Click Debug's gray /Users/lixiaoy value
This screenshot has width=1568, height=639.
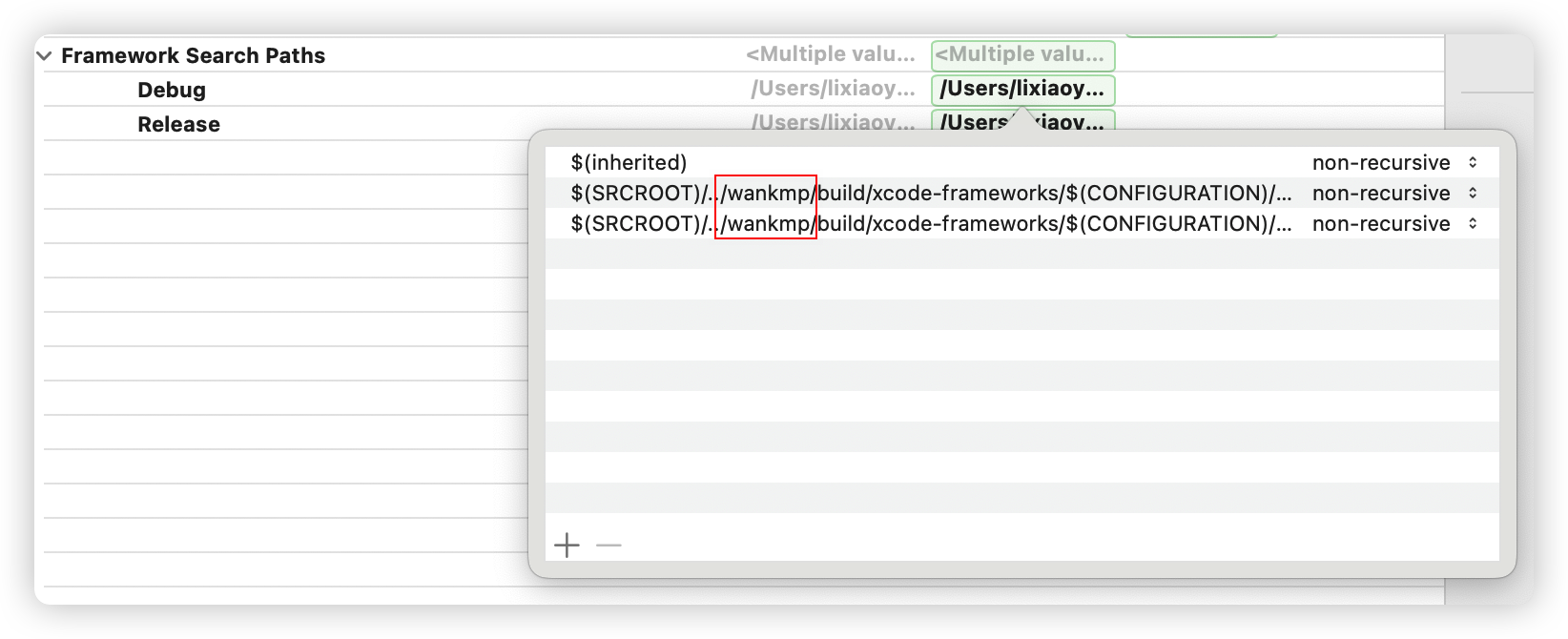point(832,90)
